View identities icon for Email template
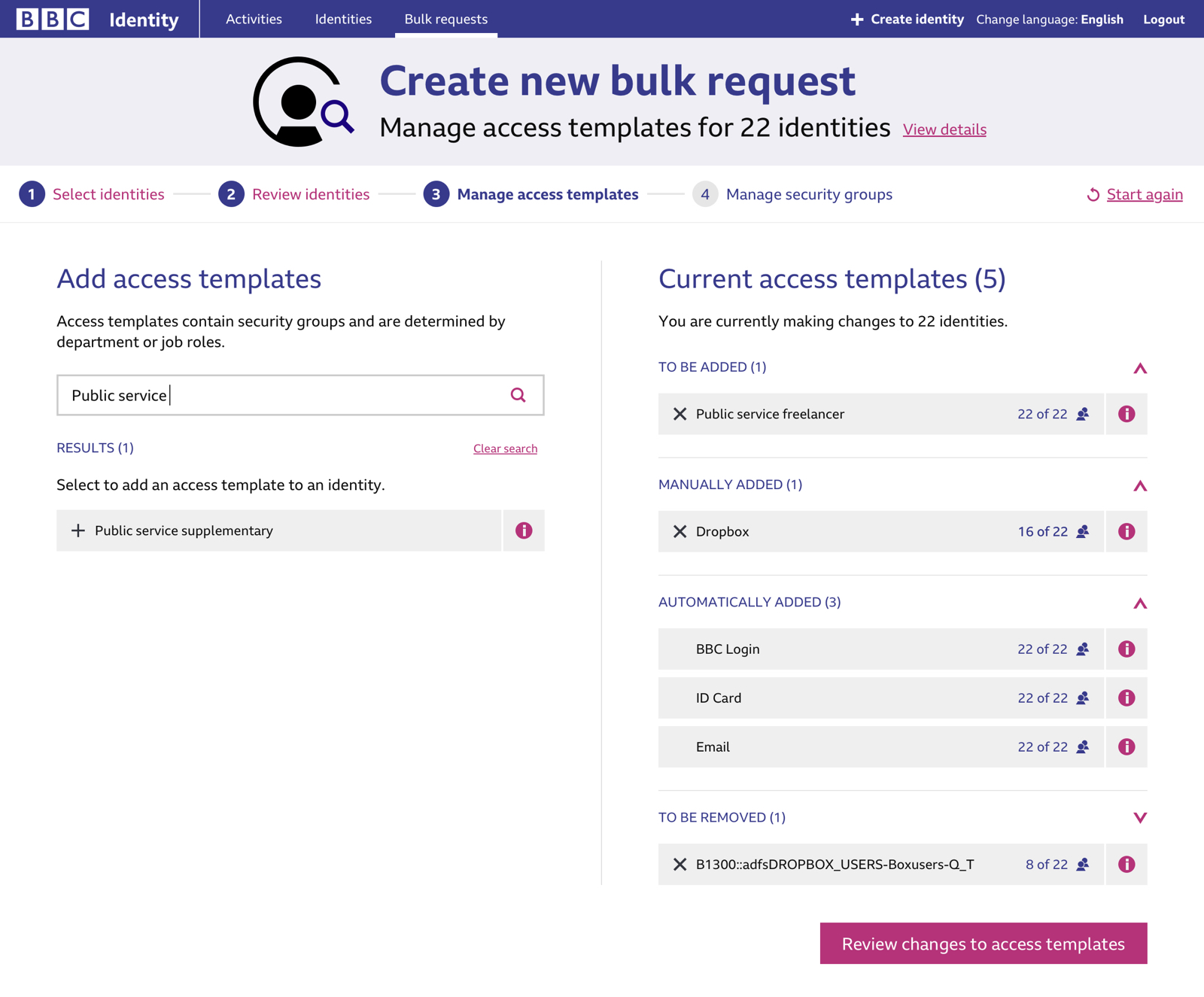The image size is (1204, 997). pyautogui.click(x=1082, y=747)
